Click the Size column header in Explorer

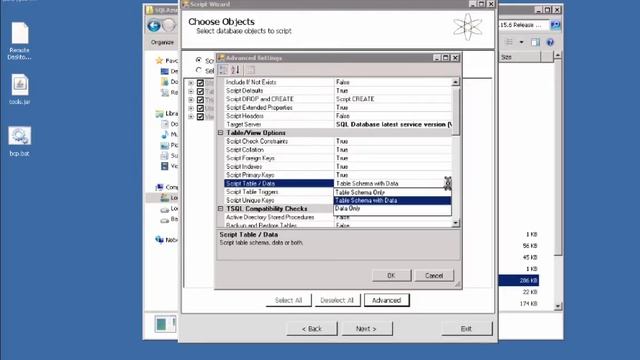(x=519, y=57)
